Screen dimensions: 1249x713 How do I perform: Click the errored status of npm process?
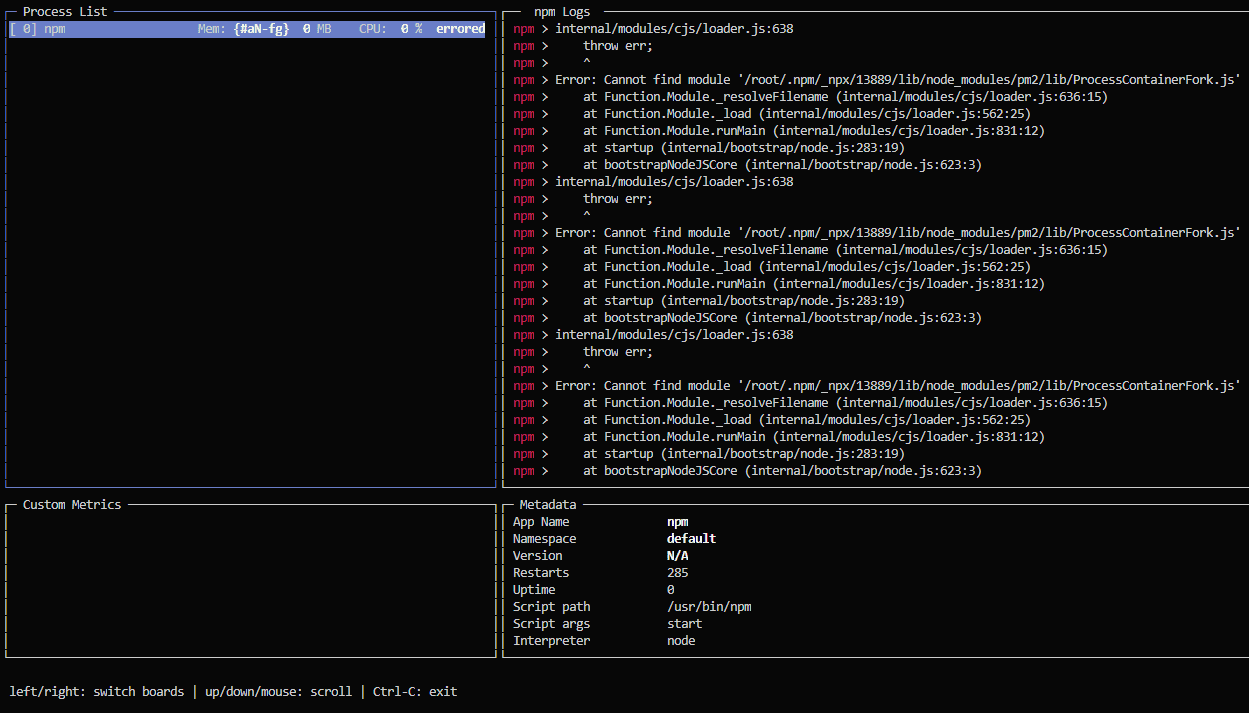(x=460, y=29)
